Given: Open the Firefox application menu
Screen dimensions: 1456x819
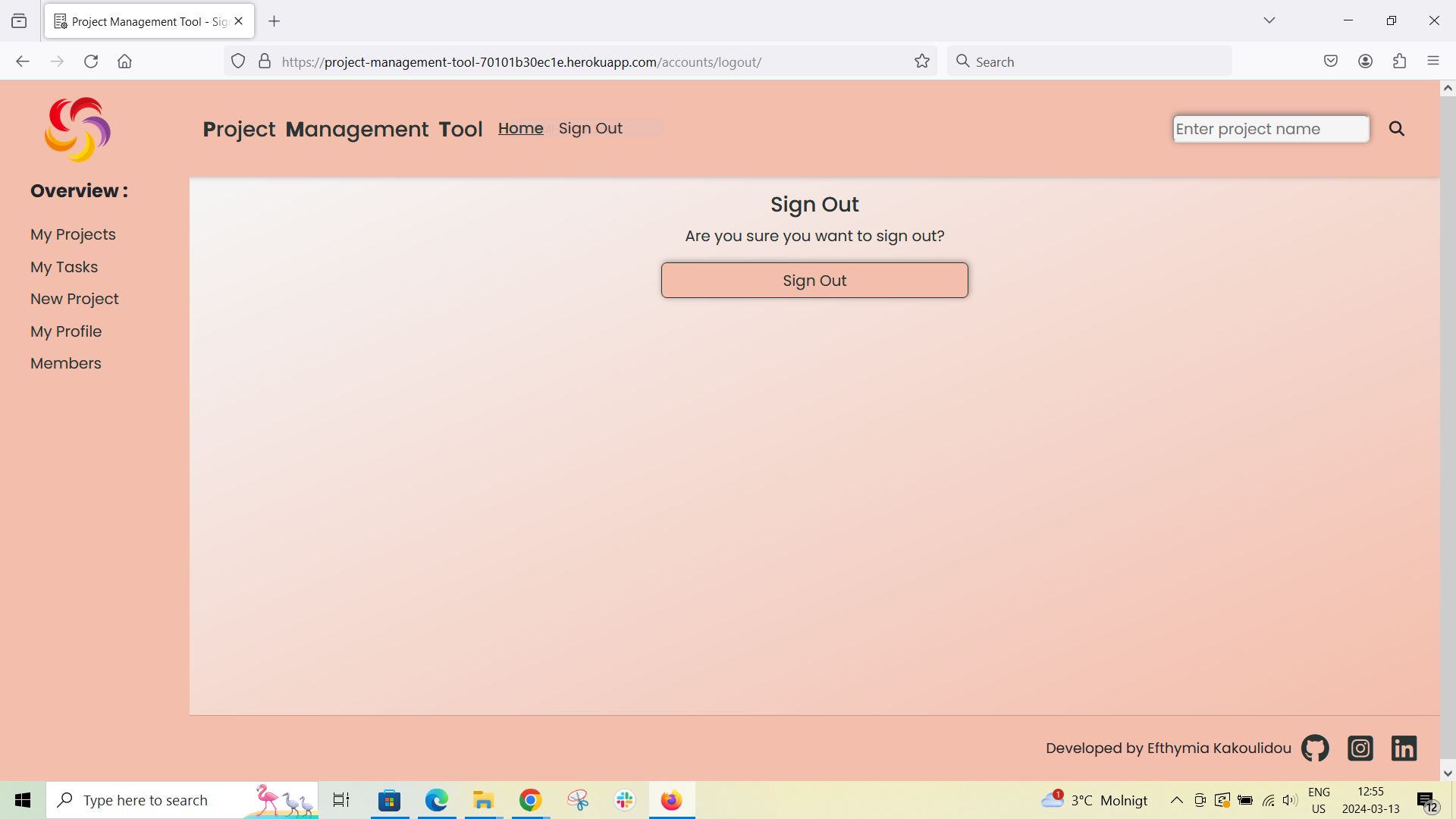Looking at the screenshot, I should coord(1434,61).
